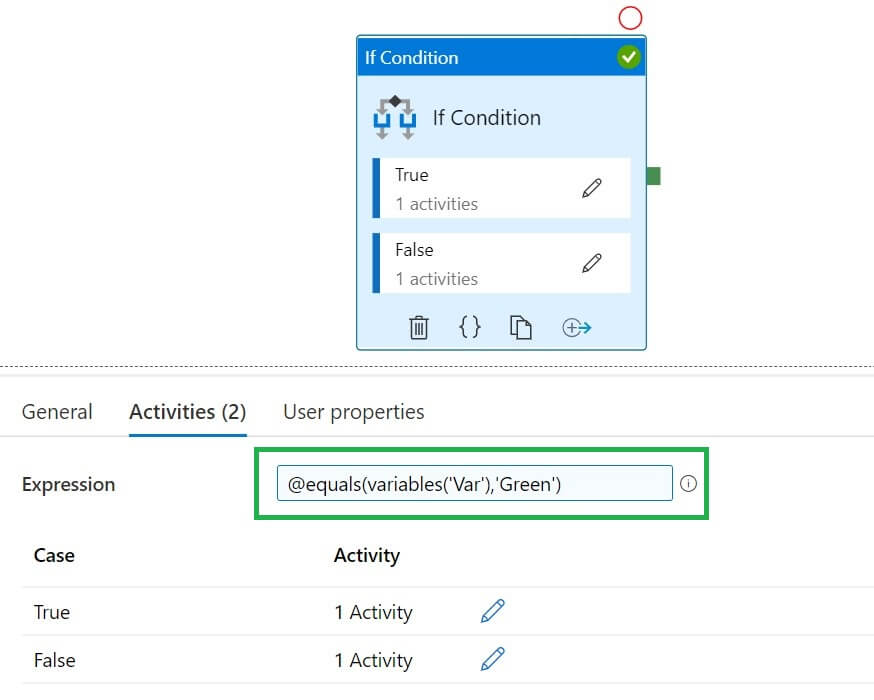Screen dimensions: 874x700
Task: Click the green validation checkmark icon
Action: 628,57
